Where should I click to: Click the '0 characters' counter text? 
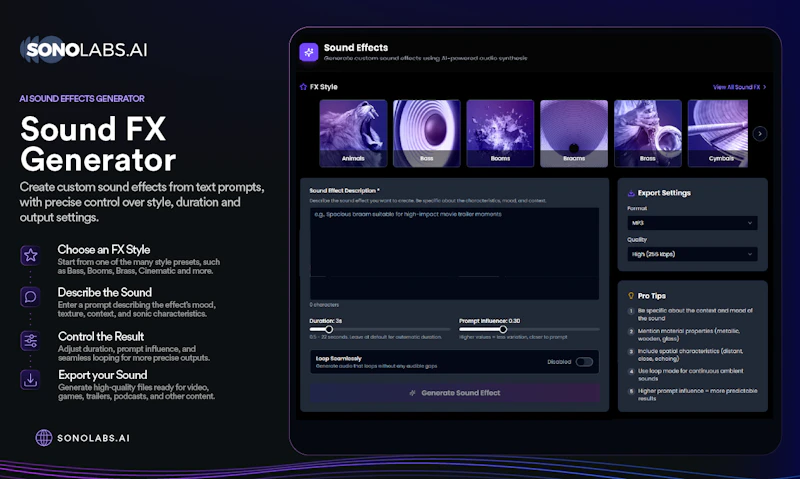click(x=324, y=305)
